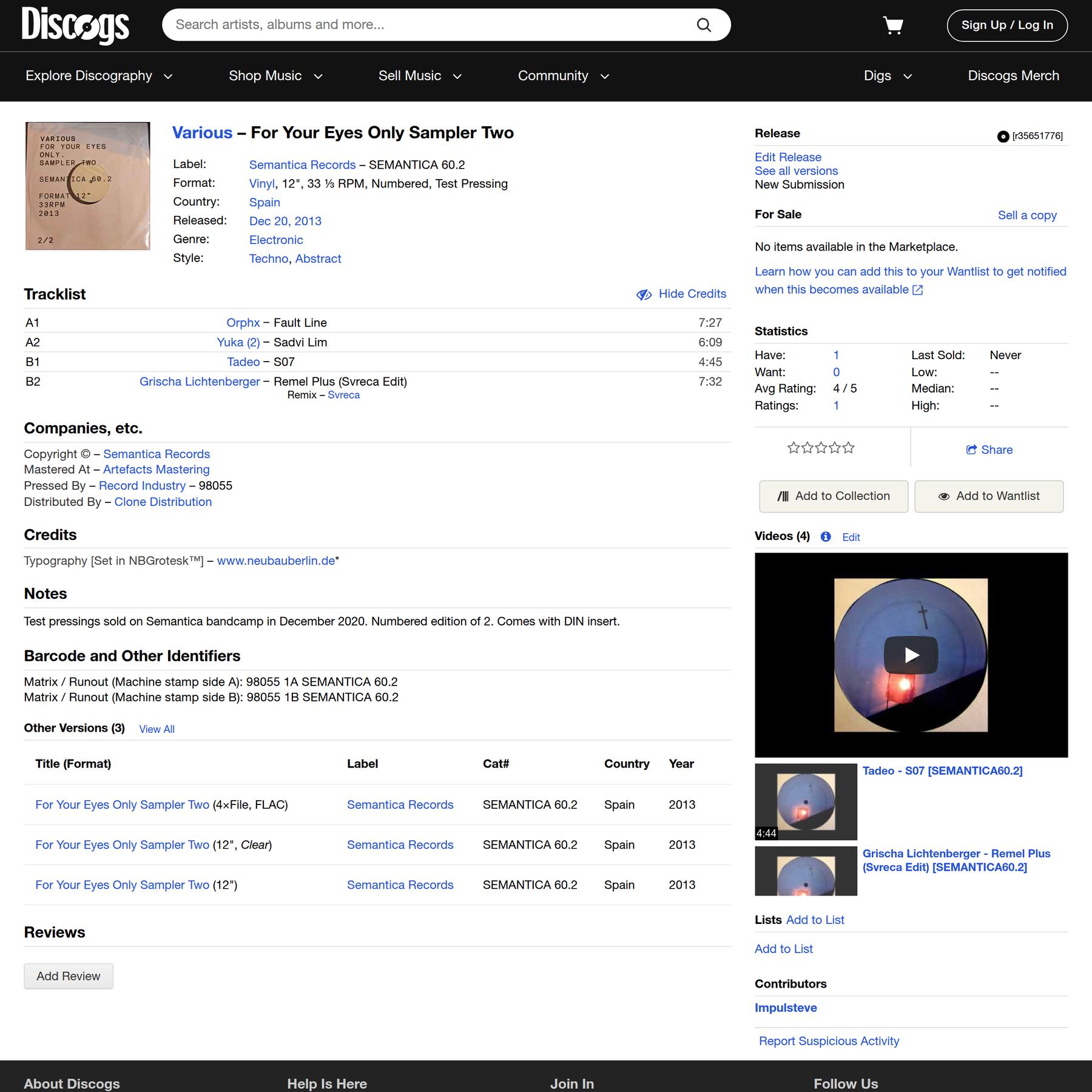Open Various artist link in title
Viewport: 1092px width, 1092px height.
[x=202, y=133]
